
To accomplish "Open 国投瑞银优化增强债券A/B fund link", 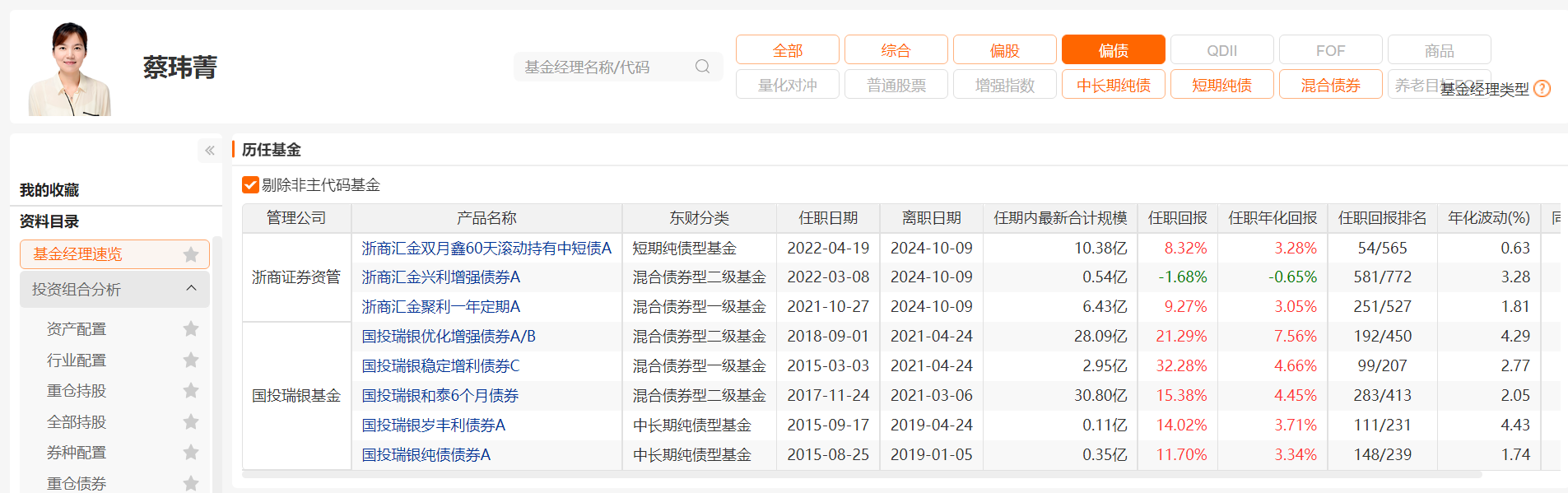I will pyautogui.click(x=449, y=337).
